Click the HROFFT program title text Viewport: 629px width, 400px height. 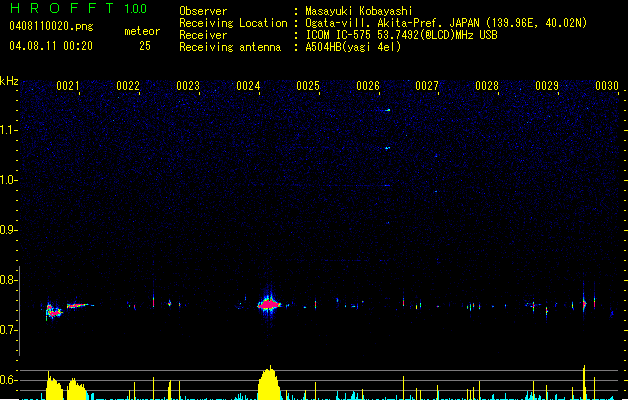click(62, 8)
